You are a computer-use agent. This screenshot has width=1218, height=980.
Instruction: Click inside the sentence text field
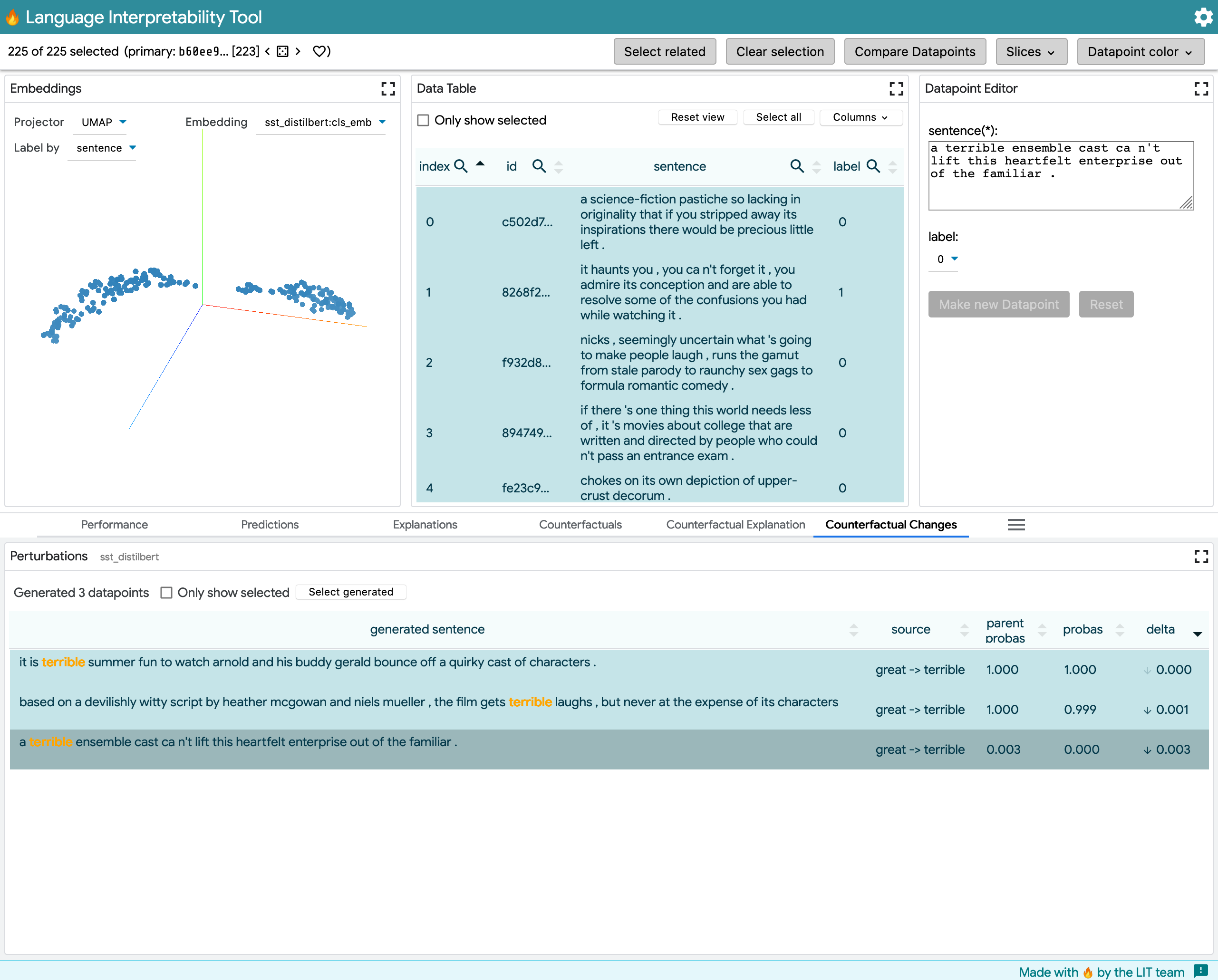[x=1060, y=175]
